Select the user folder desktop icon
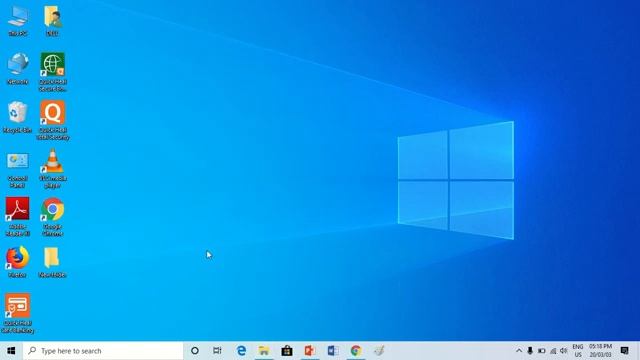The width and height of the screenshot is (640, 360). coord(52,21)
